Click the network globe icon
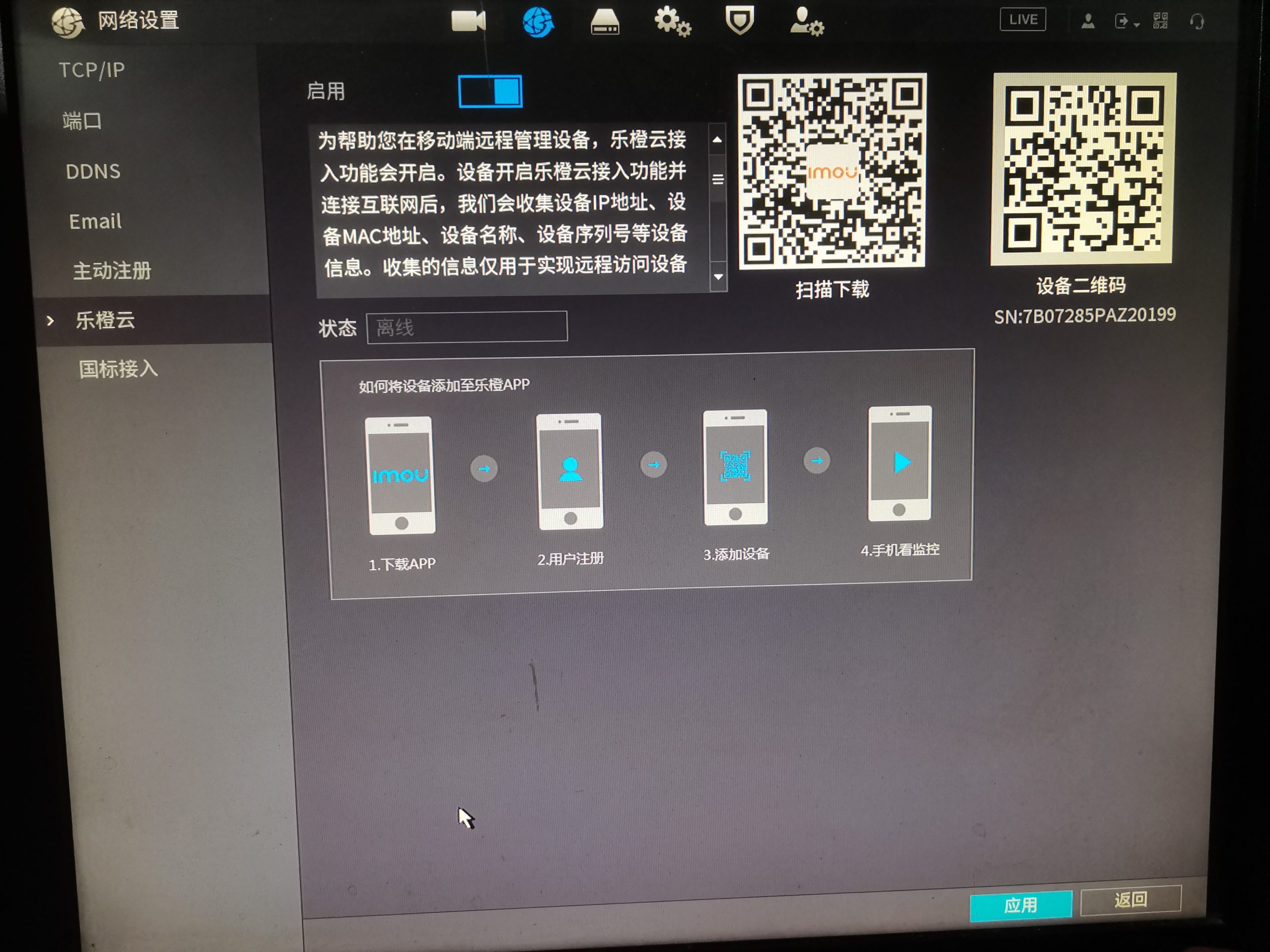Screen dimensions: 1270x952 coord(537,23)
